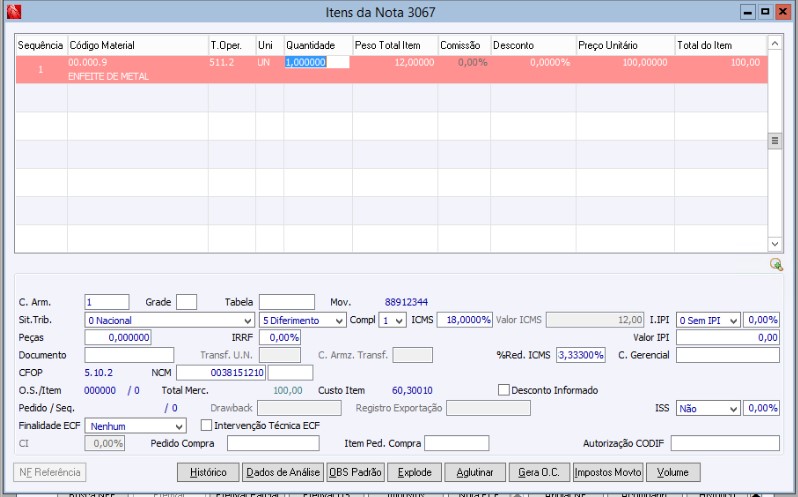The width and height of the screenshot is (798, 497).
Task: Click the %Red. ICMS 3,33300% field
Action: [x=581, y=355]
